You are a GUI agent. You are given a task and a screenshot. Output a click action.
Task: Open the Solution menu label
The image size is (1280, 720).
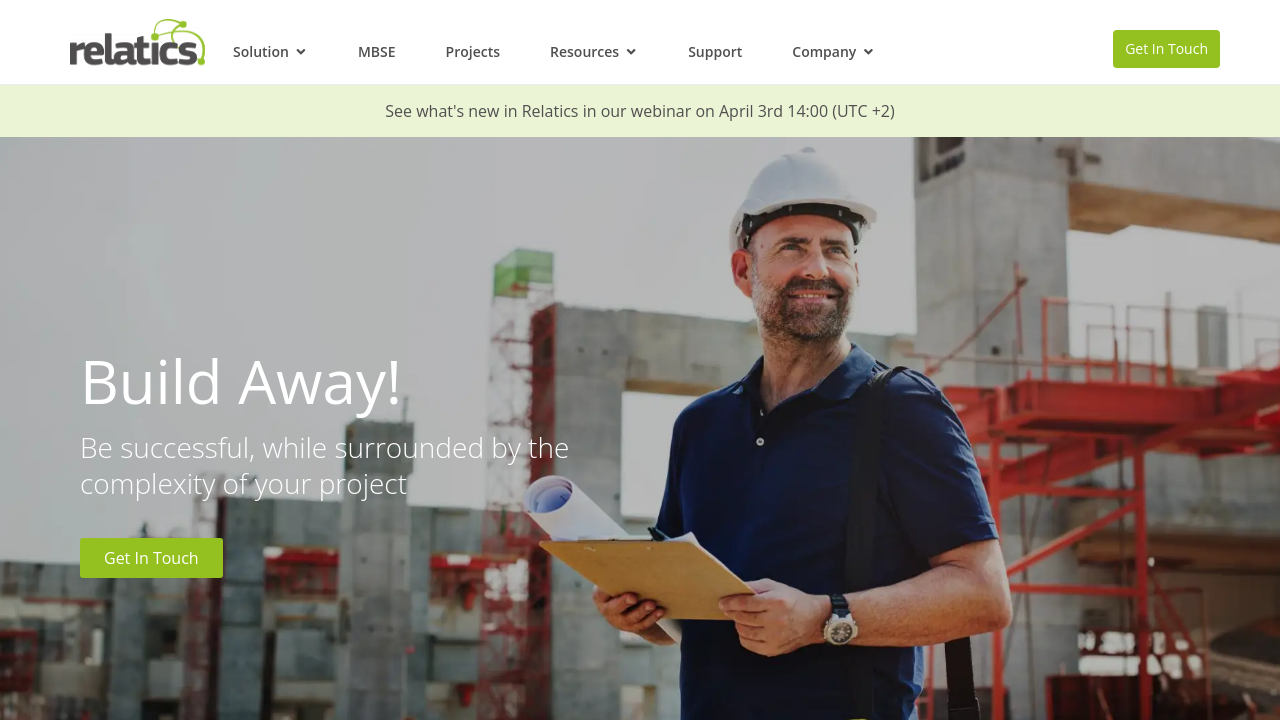click(x=261, y=52)
